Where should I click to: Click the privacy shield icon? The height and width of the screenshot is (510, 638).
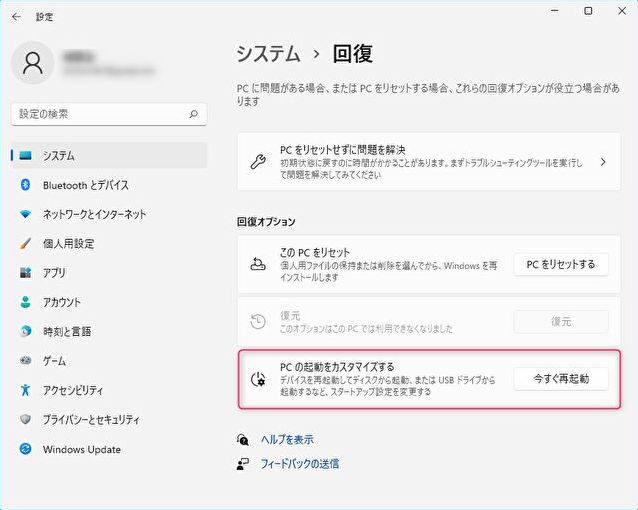25,419
